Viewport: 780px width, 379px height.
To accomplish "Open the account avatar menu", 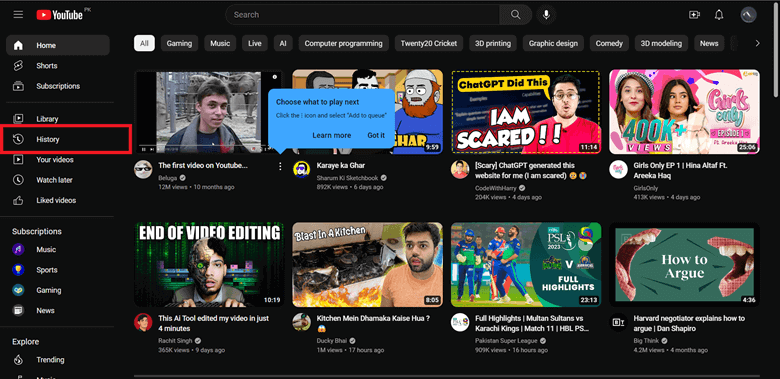I will [x=748, y=15].
